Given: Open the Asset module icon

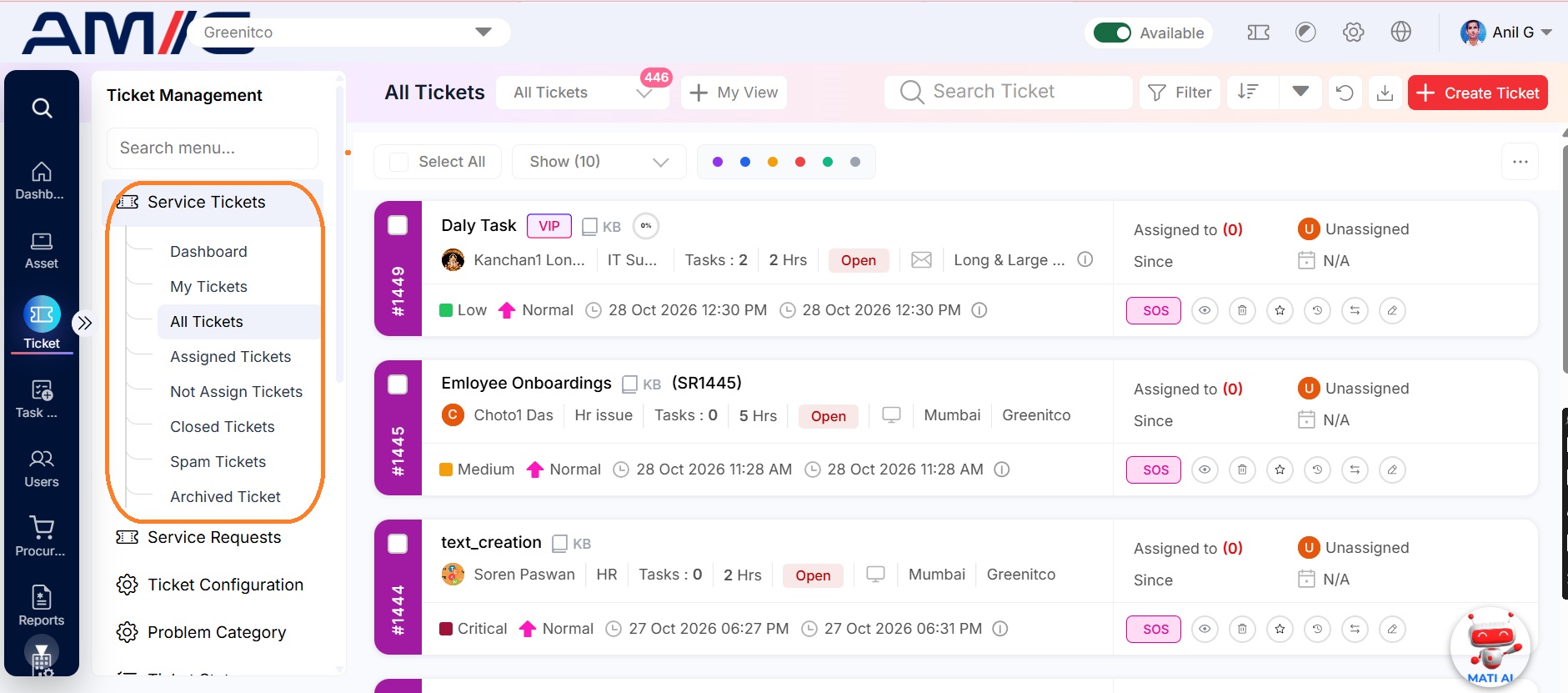Looking at the screenshot, I should (42, 250).
